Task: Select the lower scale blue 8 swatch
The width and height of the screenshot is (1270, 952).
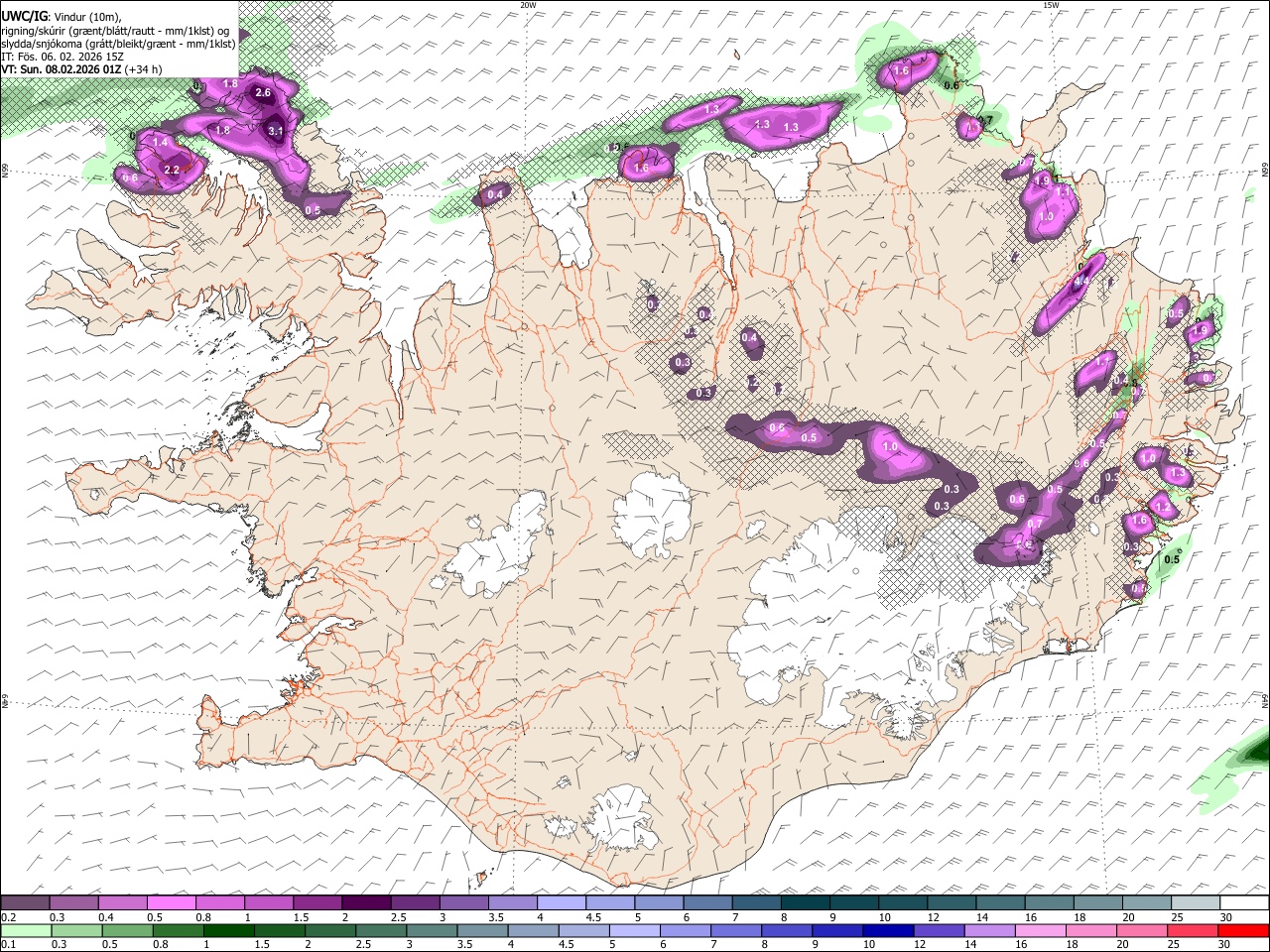Action: pyautogui.click(x=787, y=930)
